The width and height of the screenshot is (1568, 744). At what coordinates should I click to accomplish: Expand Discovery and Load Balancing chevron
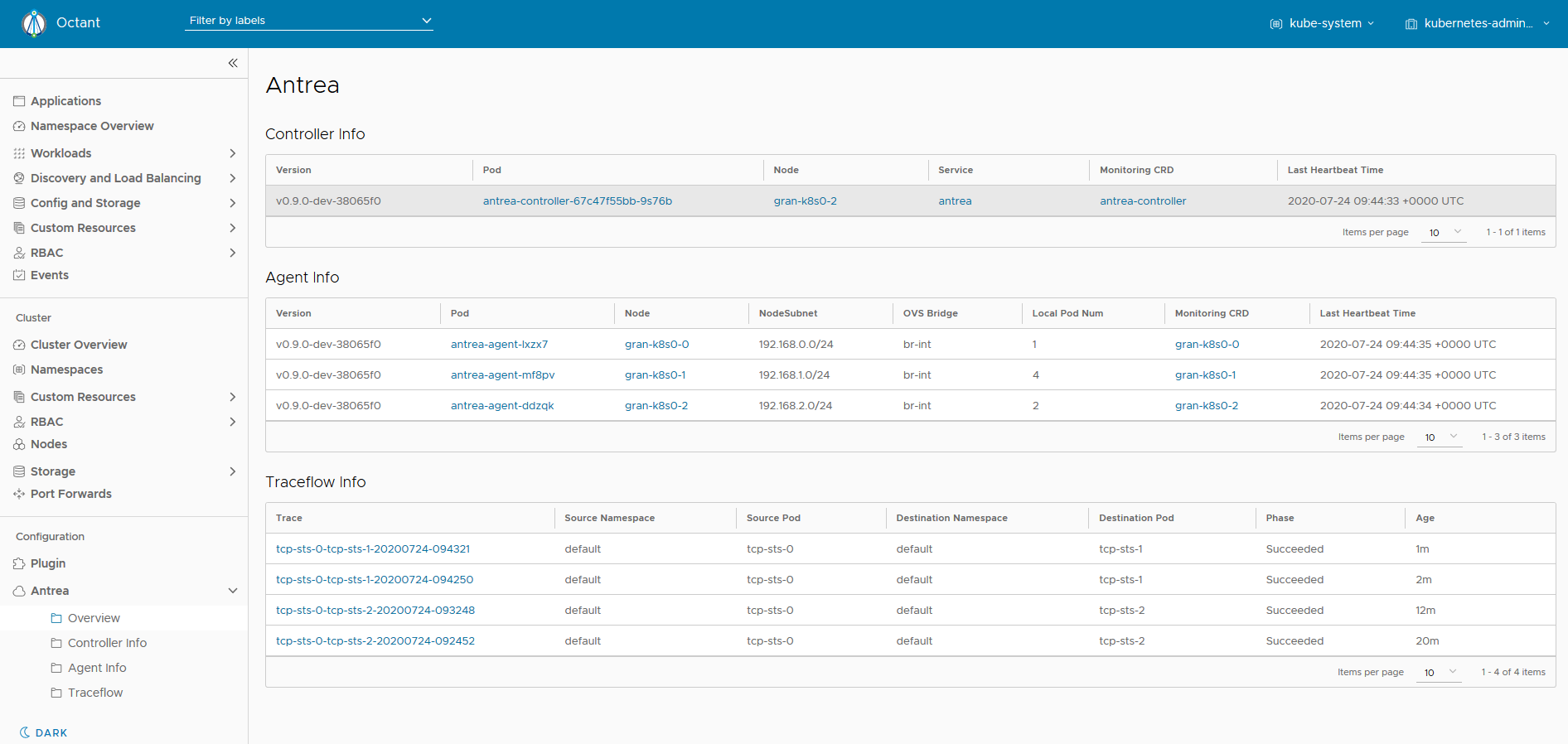click(x=233, y=178)
